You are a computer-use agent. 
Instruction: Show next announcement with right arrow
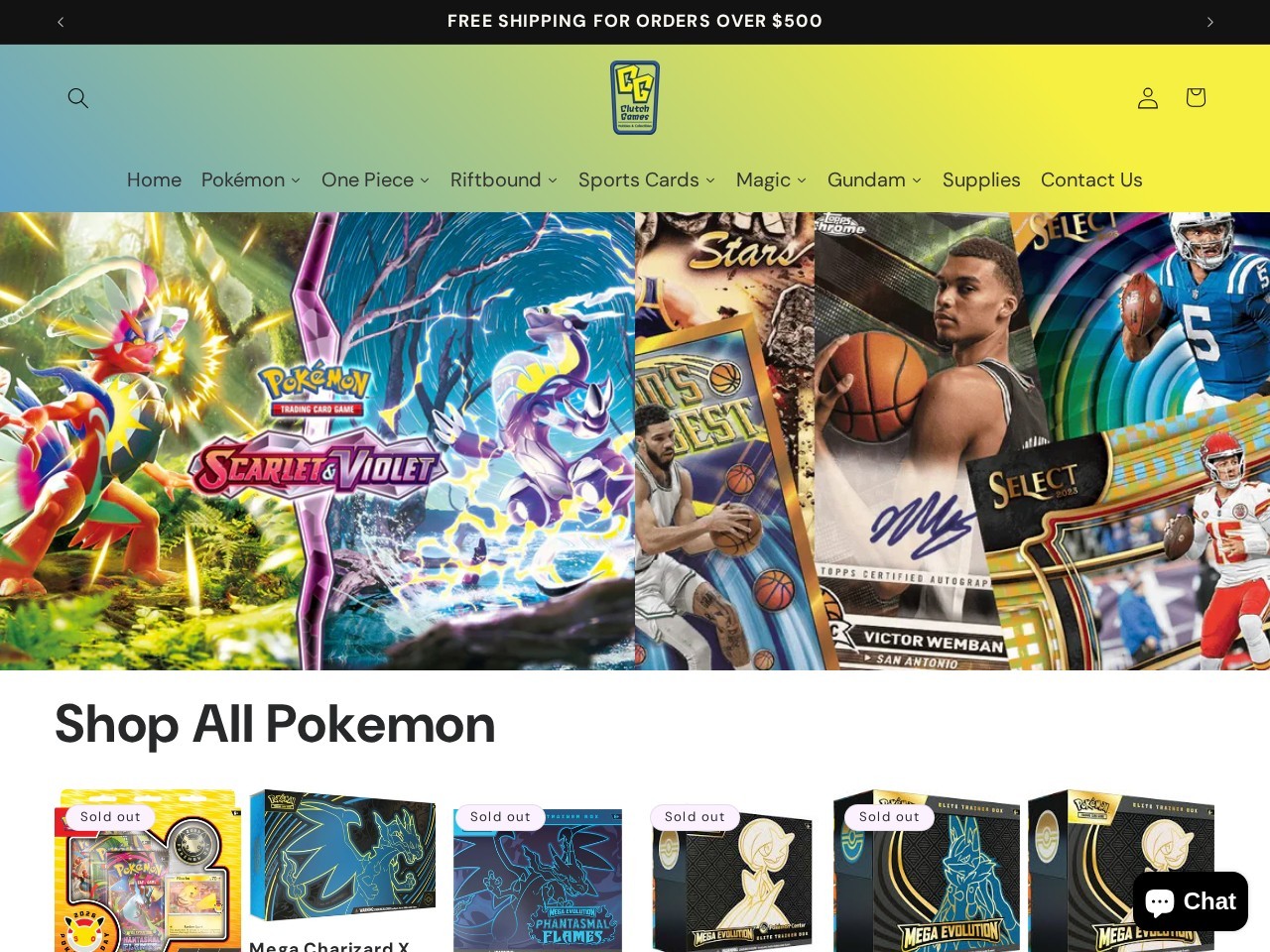click(x=1209, y=22)
